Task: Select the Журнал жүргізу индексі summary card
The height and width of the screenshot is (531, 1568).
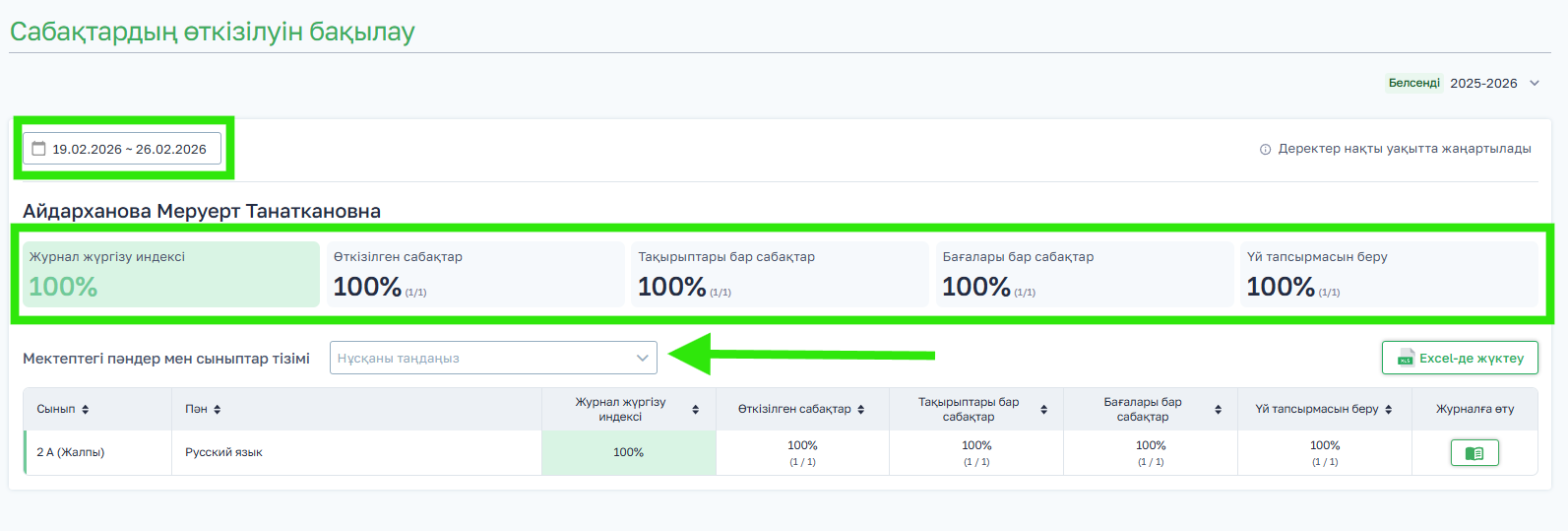Action: tap(171, 274)
